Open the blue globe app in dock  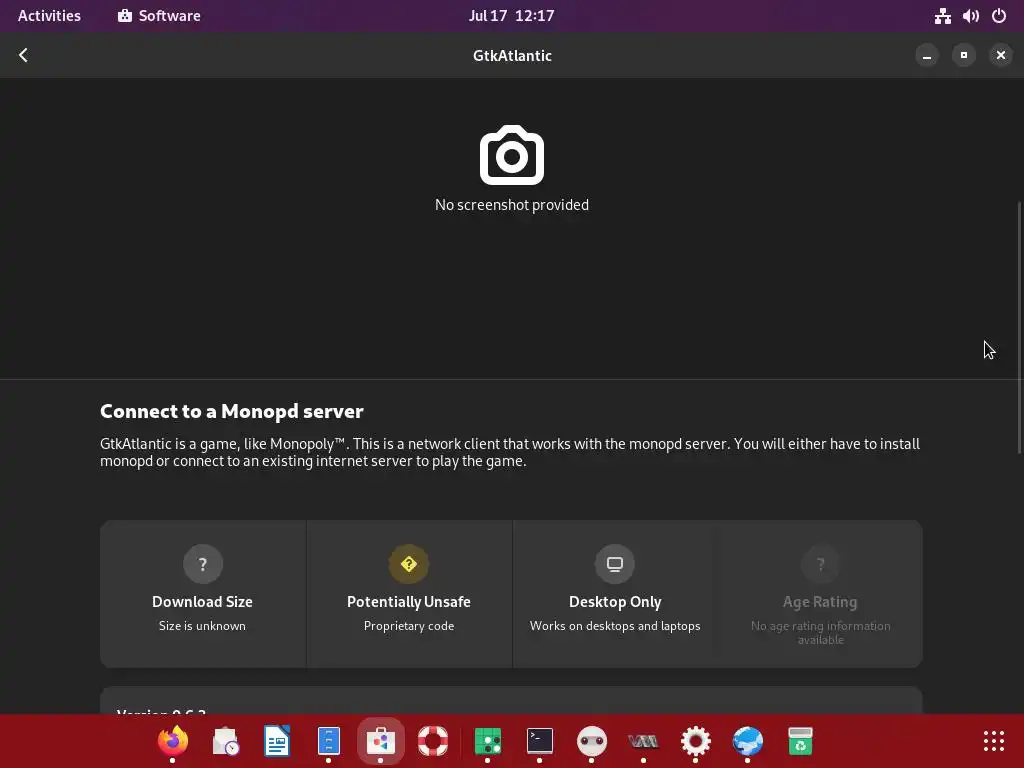748,741
